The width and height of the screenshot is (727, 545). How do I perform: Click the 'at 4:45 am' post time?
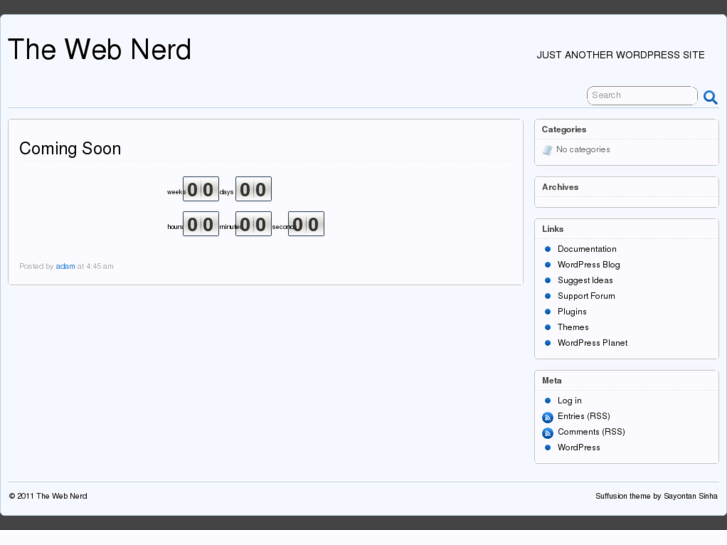[x=95, y=266]
